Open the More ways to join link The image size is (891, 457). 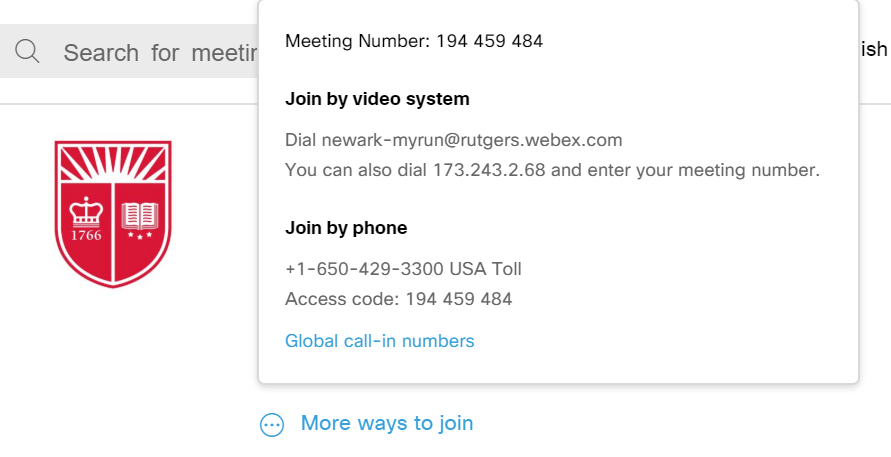[x=387, y=423]
